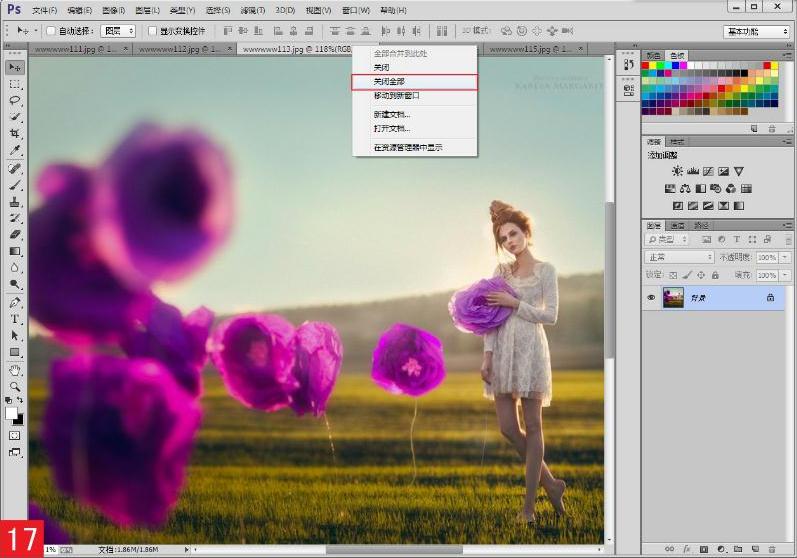Select the Brush tool

[x=15, y=185]
